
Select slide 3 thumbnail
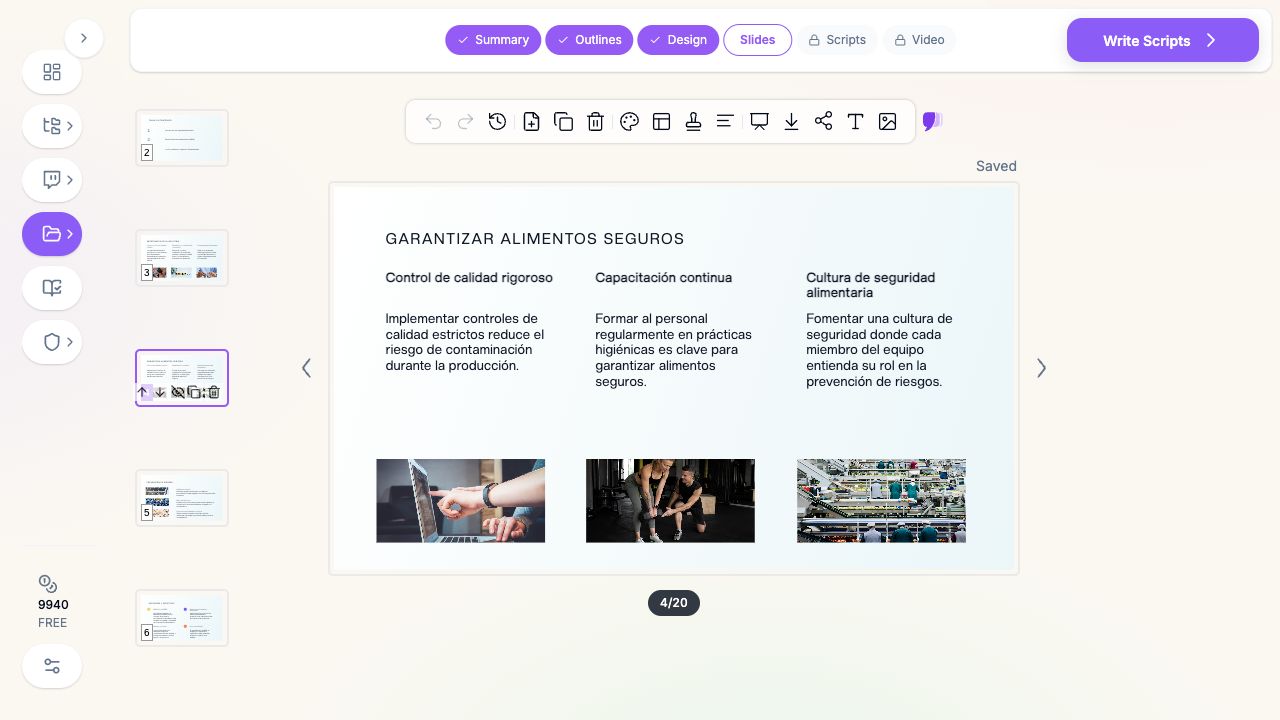pyautogui.click(x=182, y=258)
